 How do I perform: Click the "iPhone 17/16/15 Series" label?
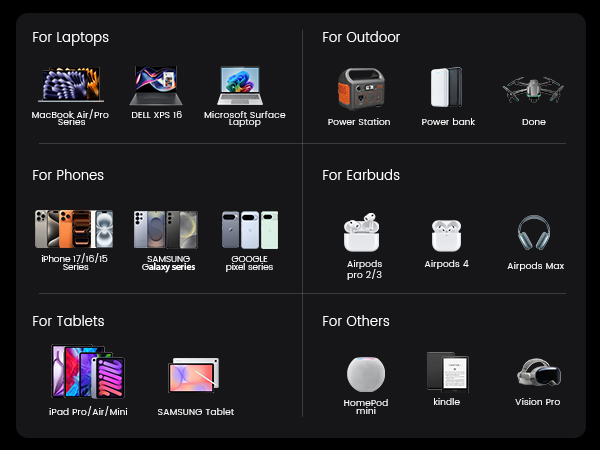click(x=75, y=262)
